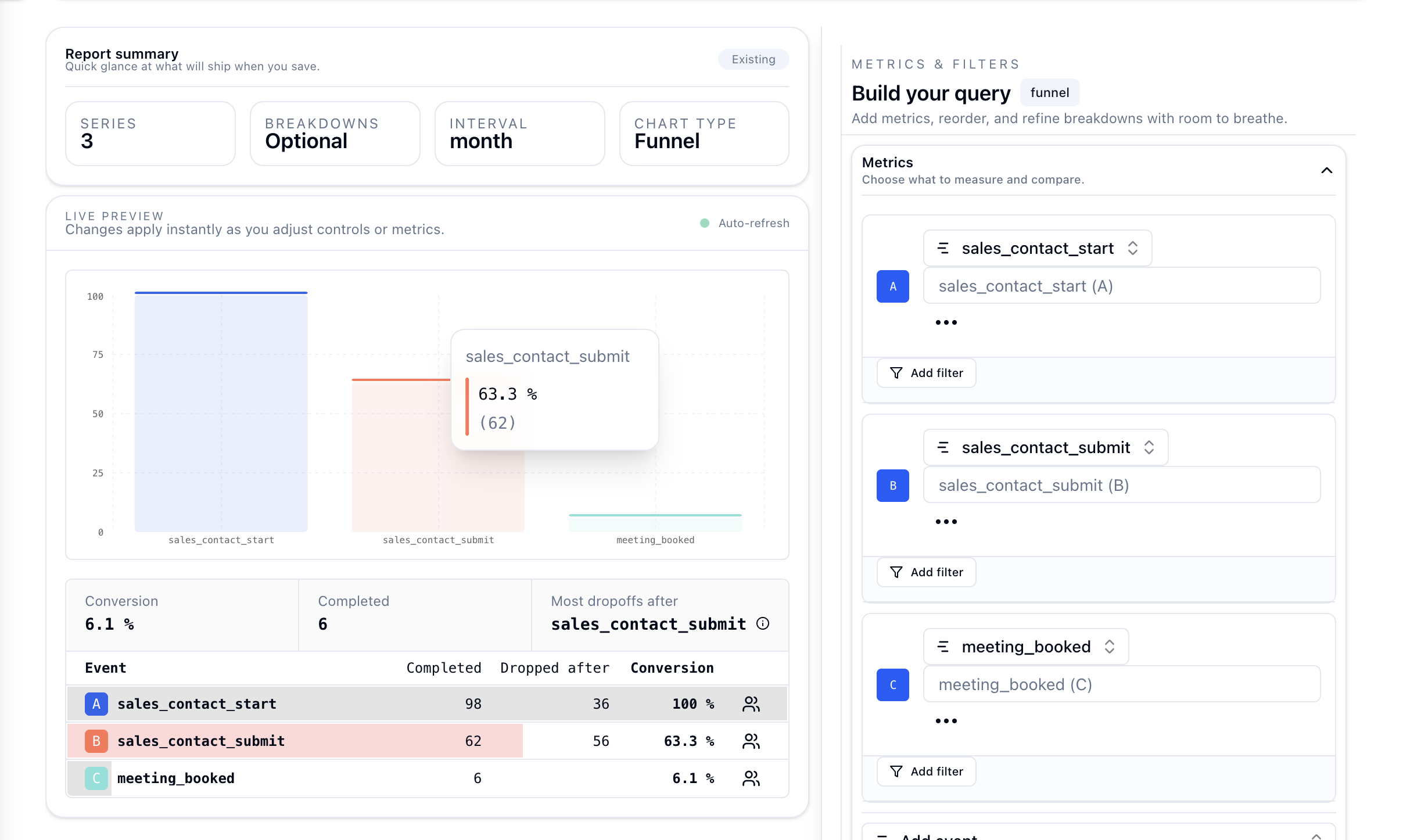The height and width of the screenshot is (840, 1421).
Task: Open the meeting_booked event dropdown
Action: 1025,646
